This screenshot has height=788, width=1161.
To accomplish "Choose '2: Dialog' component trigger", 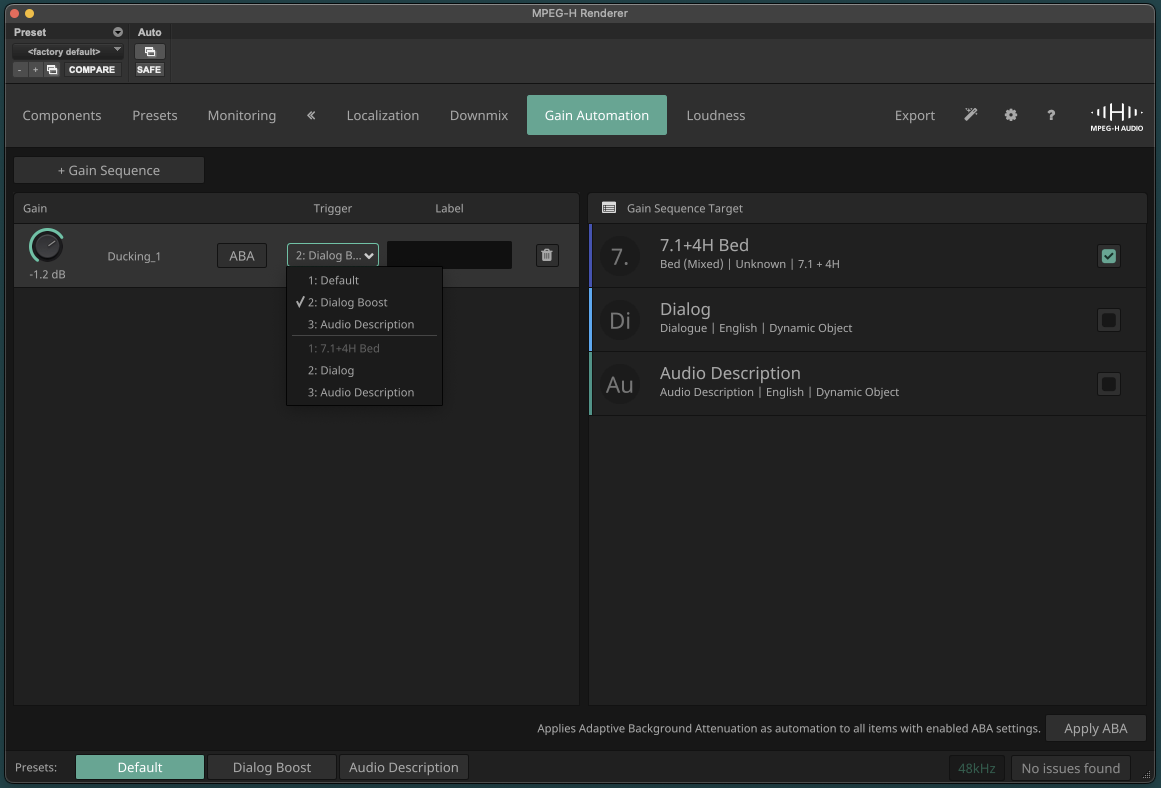I will 364,370.
